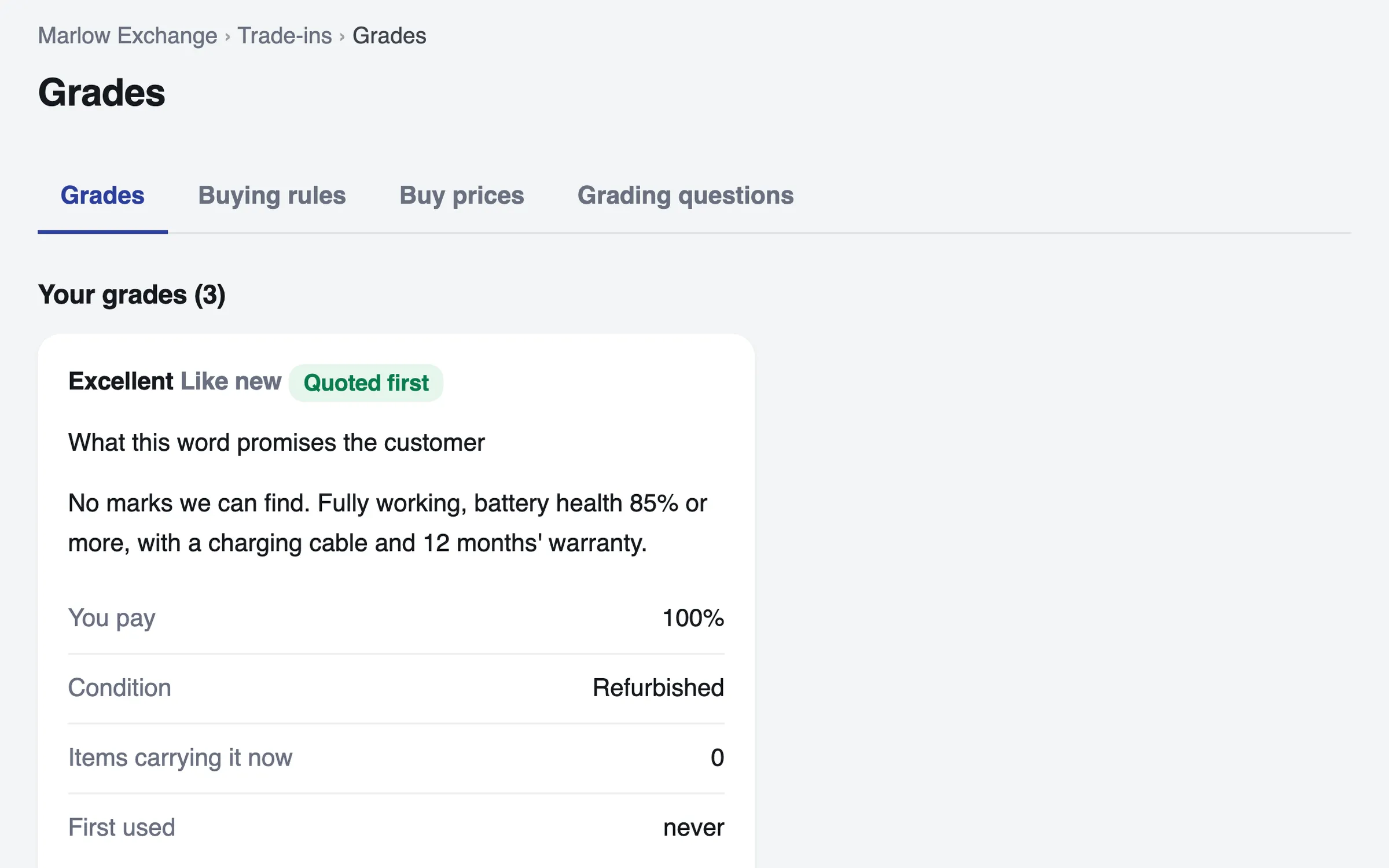
Task: Click the 'No marks we can find' description
Action: 387,523
